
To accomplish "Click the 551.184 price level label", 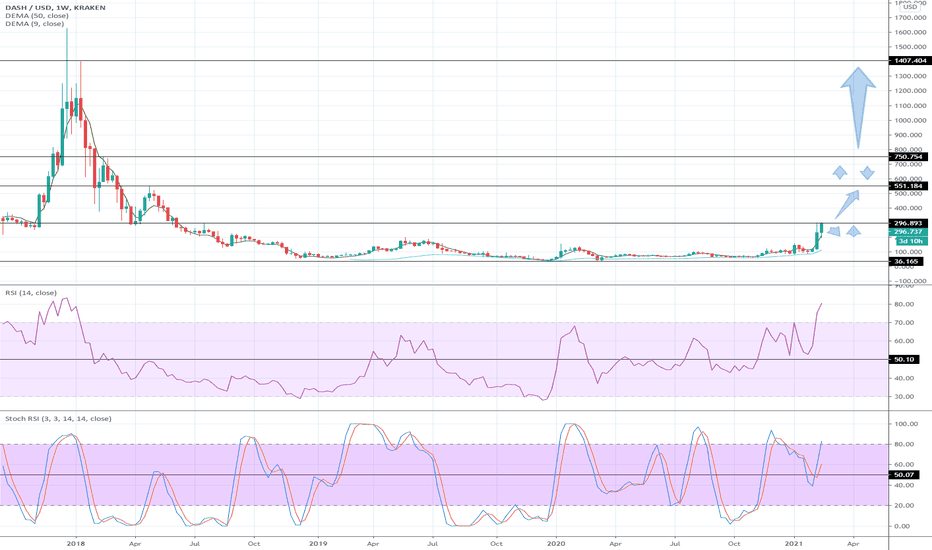I will pyautogui.click(x=908, y=186).
